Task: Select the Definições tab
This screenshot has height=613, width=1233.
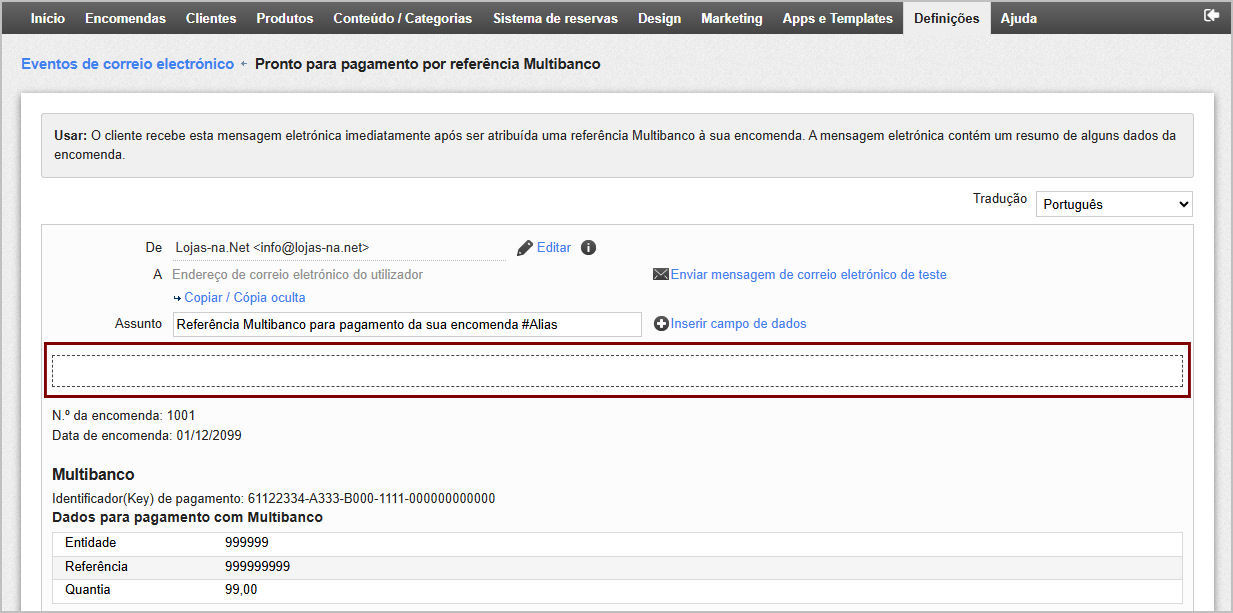Action: coord(947,18)
